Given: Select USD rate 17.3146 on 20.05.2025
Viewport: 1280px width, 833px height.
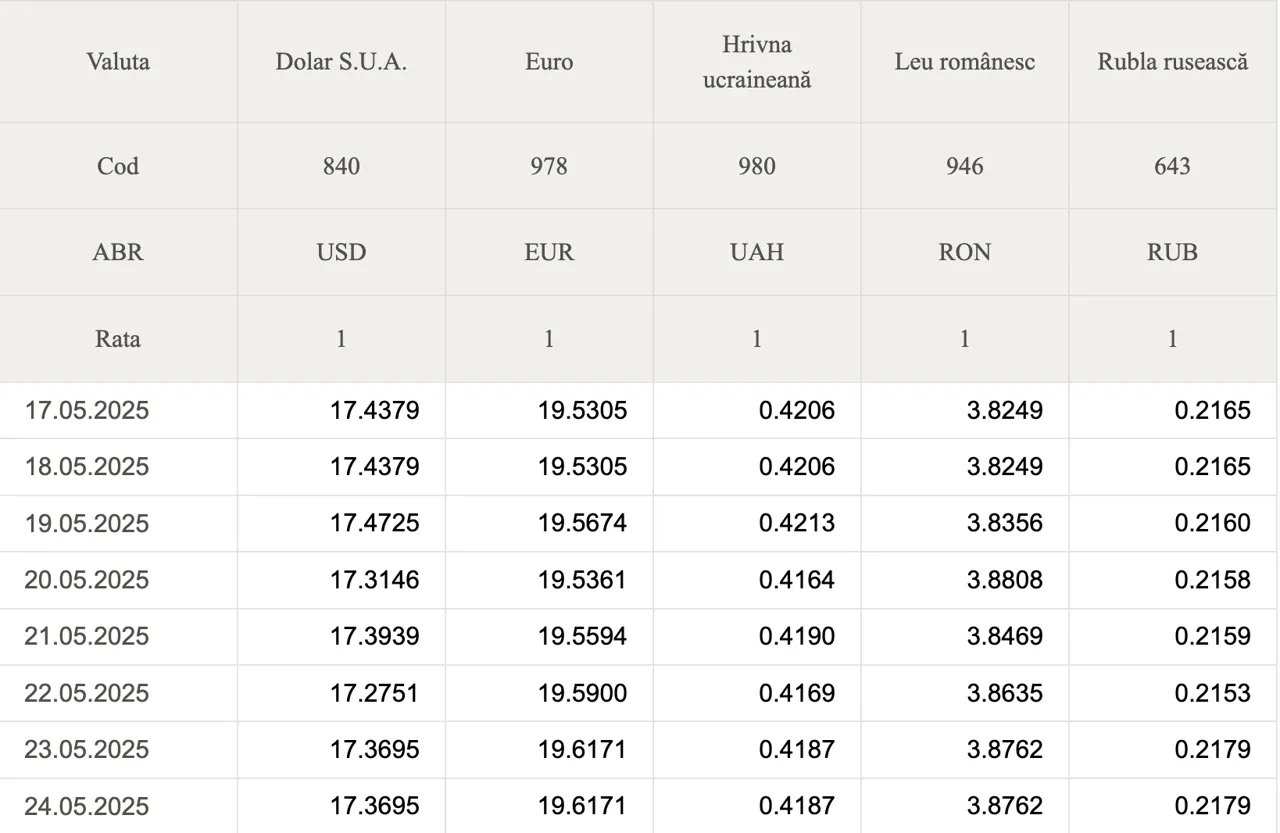Looking at the screenshot, I should 341,580.
